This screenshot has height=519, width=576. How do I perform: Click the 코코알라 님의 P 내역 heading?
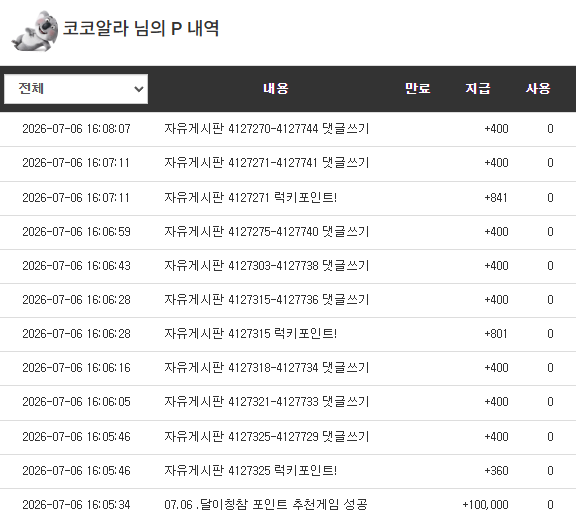[x=141, y=28]
